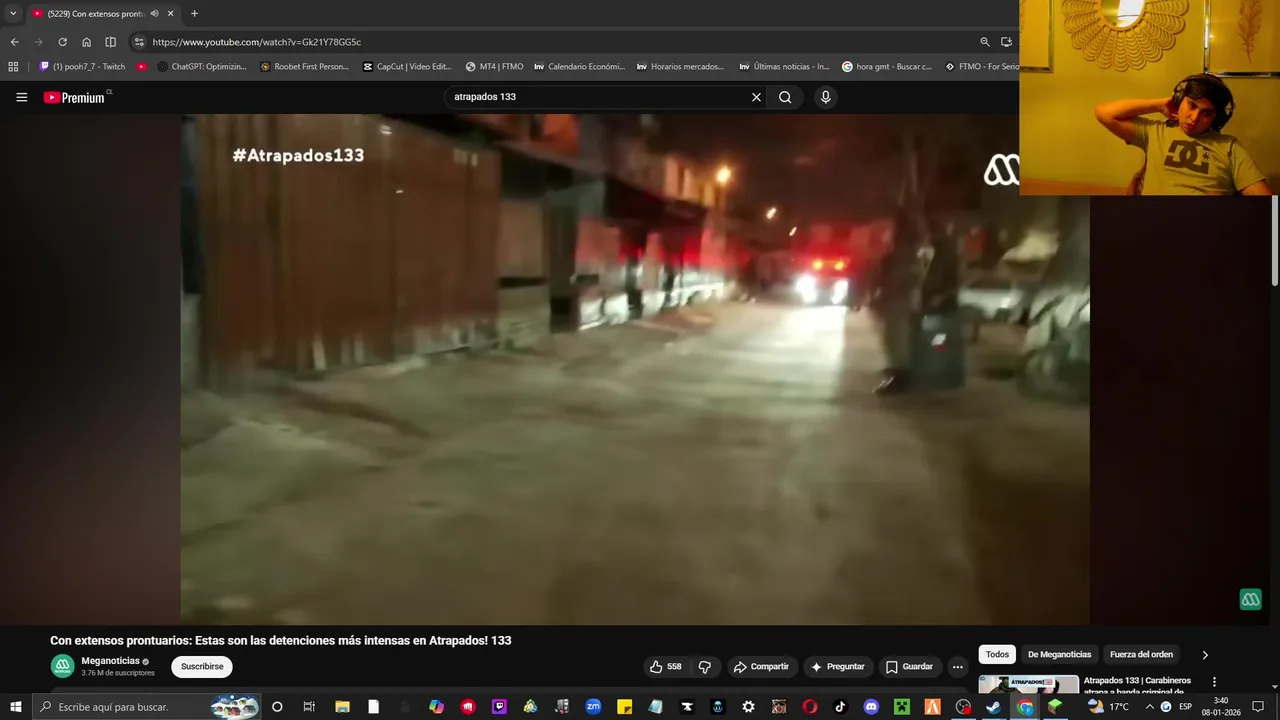
Task: Click the Windows taskbar search box
Action: point(146,707)
